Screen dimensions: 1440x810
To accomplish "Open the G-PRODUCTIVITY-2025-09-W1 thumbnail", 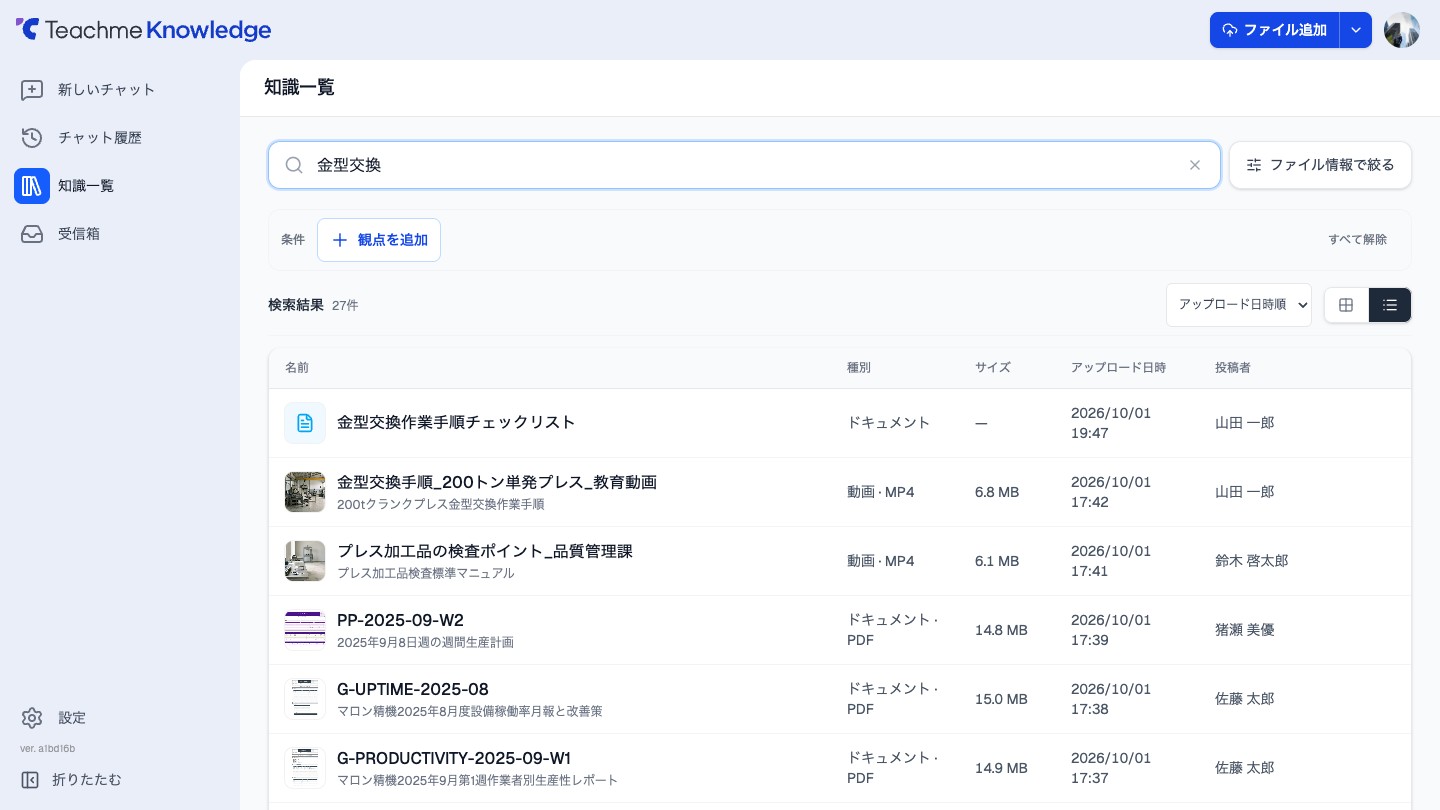I will [305, 768].
